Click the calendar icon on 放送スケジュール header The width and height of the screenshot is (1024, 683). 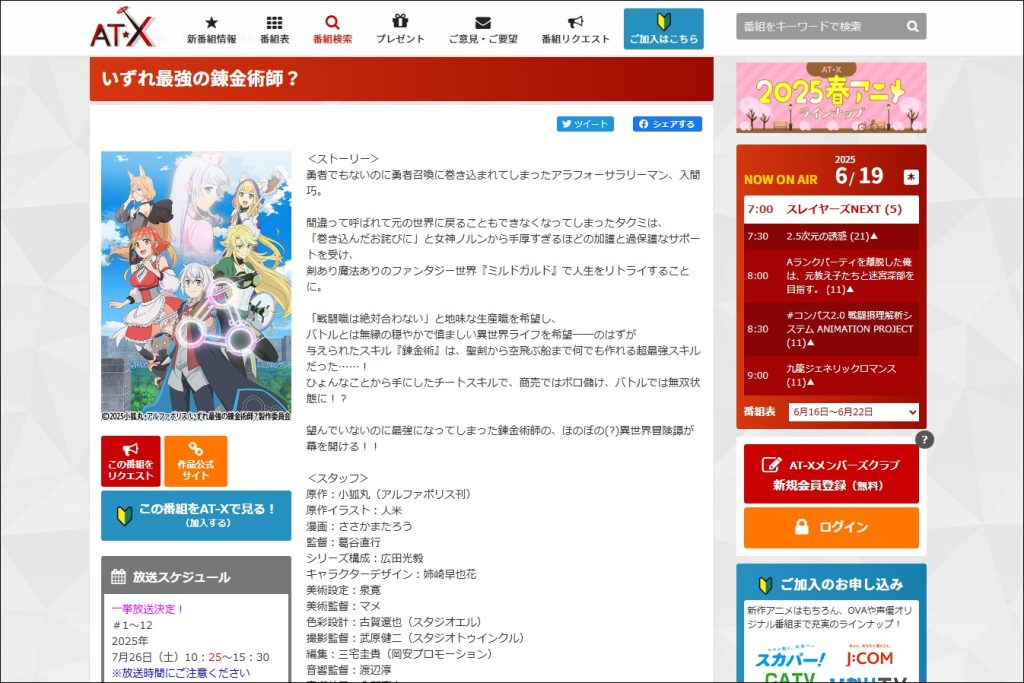tap(116, 576)
